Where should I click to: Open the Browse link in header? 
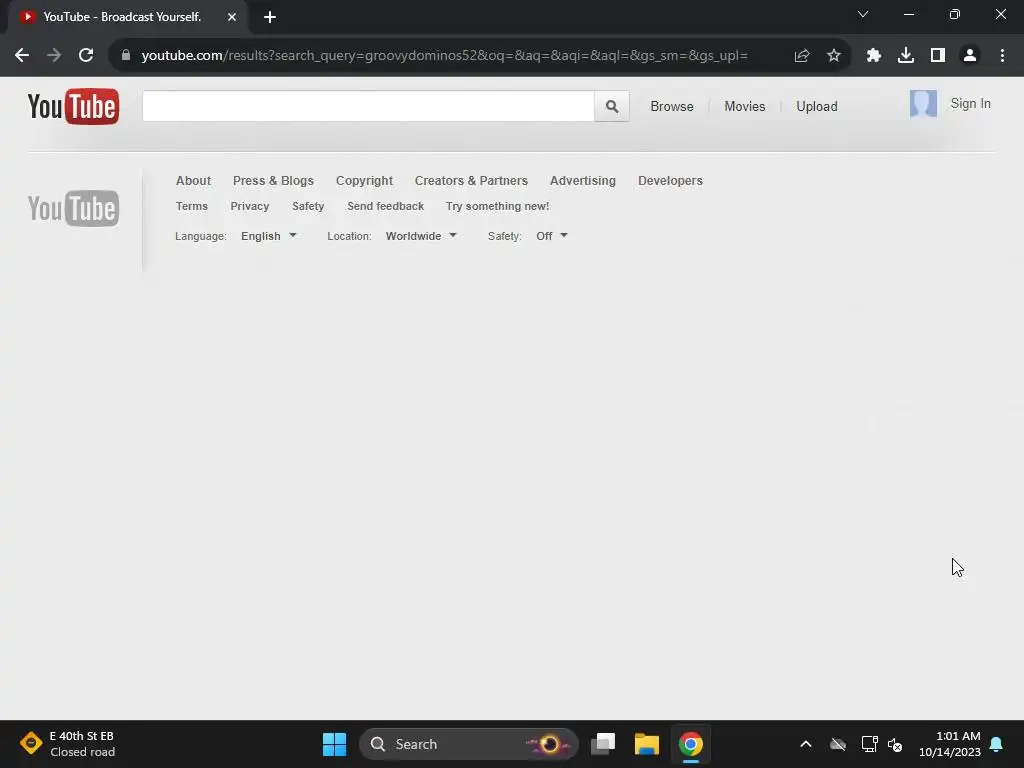coord(671,106)
